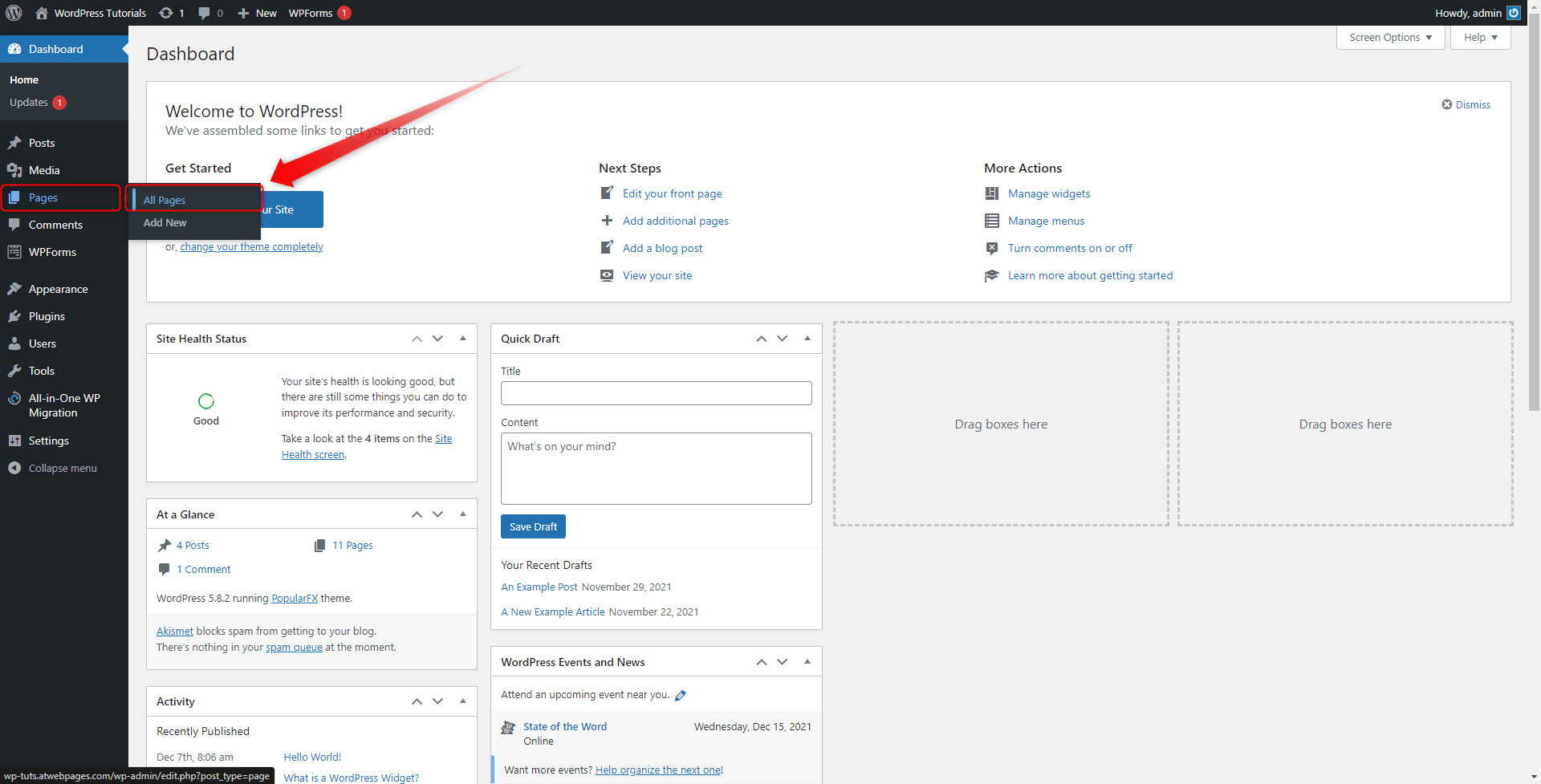Image resolution: width=1541 pixels, height=784 pixels.
Task: Expand the Screen Options dropdown
Action: tap(1390, 38)
